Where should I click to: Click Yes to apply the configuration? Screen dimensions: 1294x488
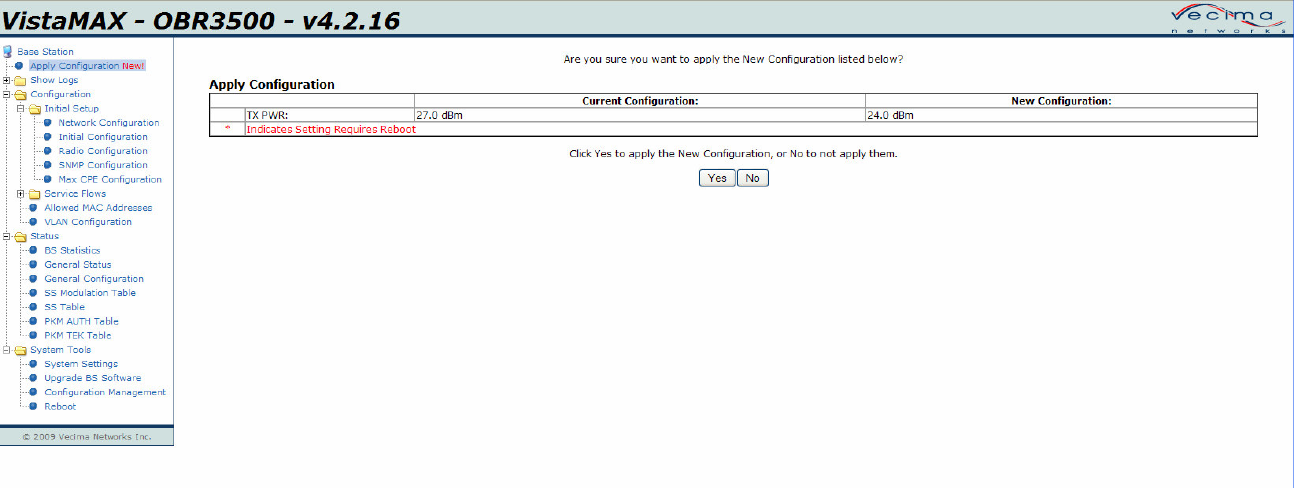point(717,178)
